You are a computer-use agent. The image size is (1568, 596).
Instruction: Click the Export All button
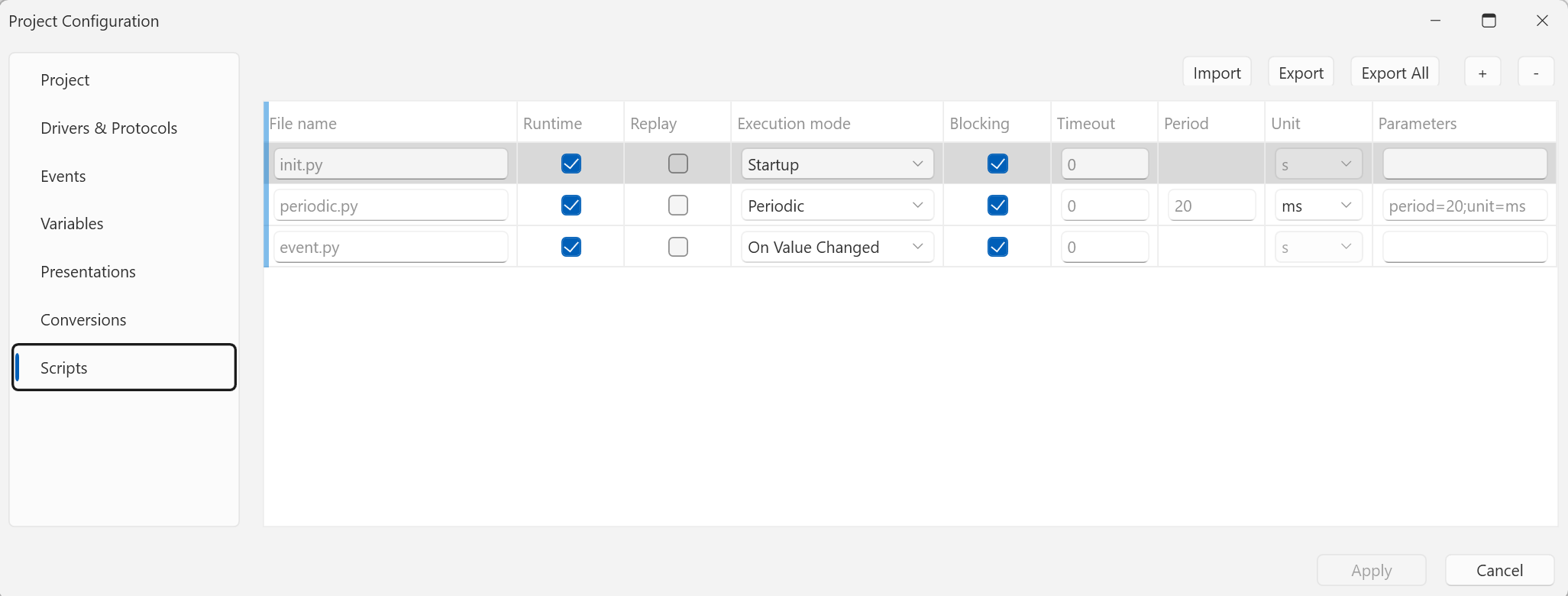click(x=1395, y=73)
